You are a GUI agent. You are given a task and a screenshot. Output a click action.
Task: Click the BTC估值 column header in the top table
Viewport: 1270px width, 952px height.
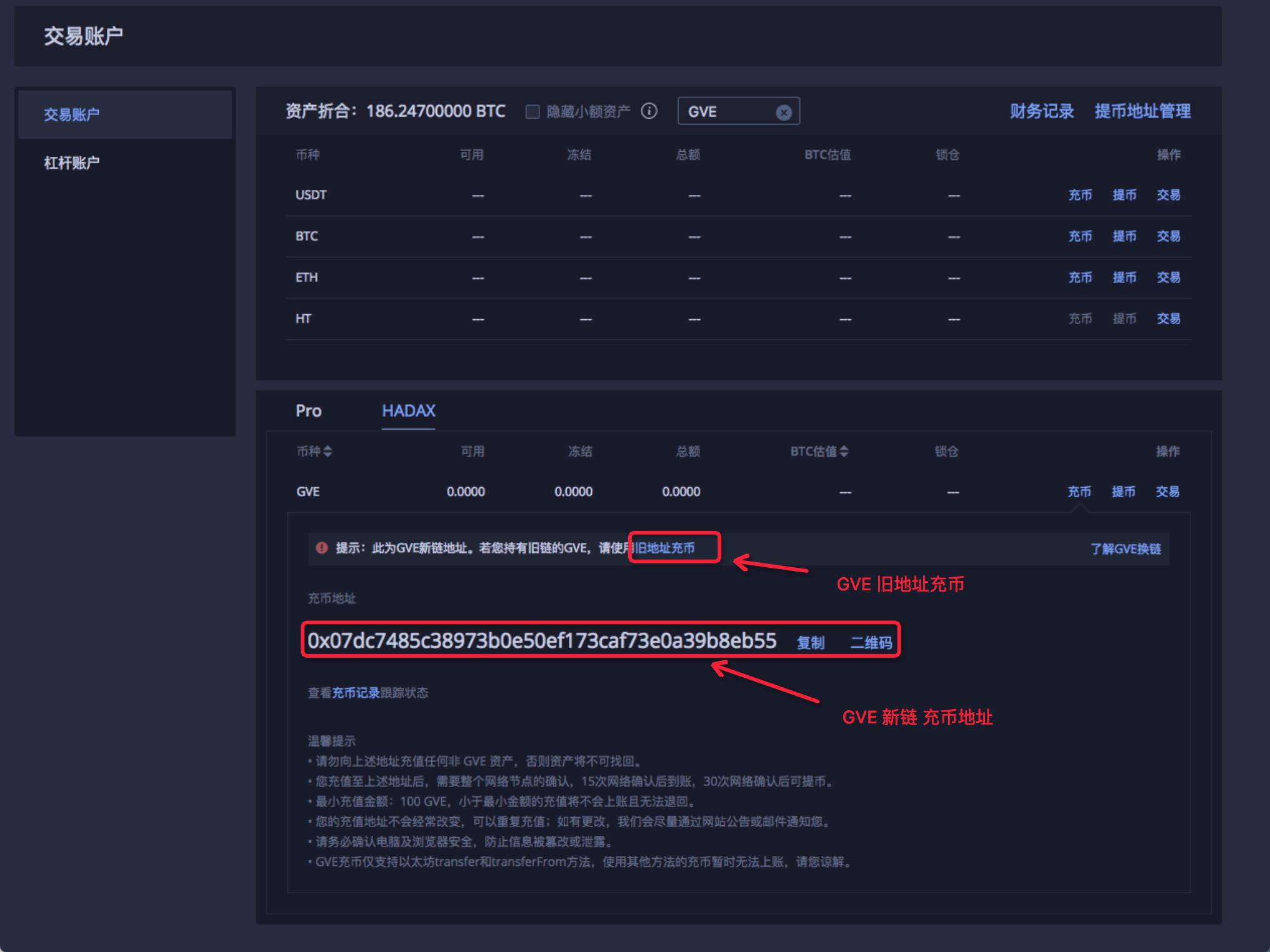(827, 154)
